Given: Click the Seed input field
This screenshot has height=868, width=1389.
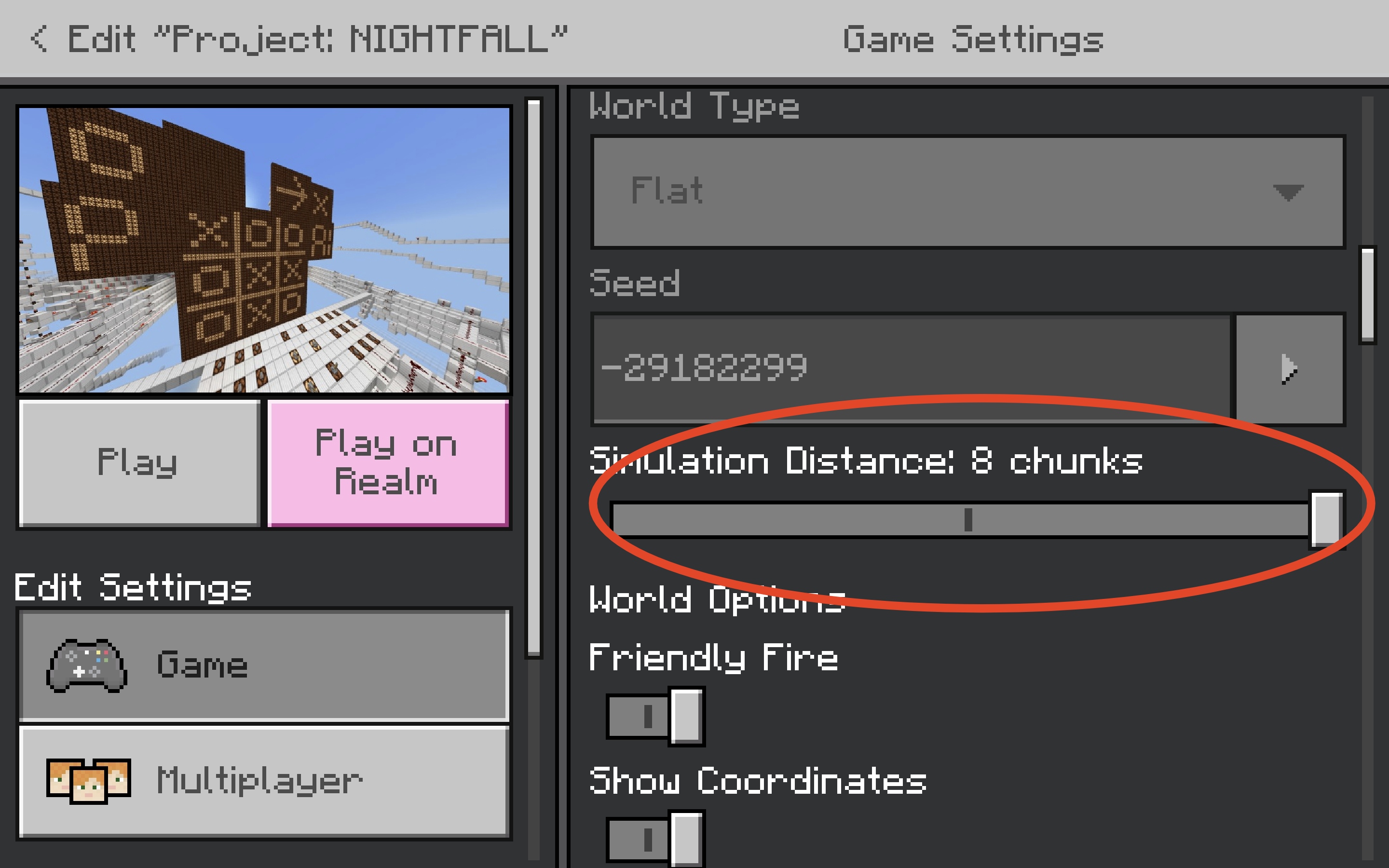Looking at the screenshot, I should pos(912,368).
